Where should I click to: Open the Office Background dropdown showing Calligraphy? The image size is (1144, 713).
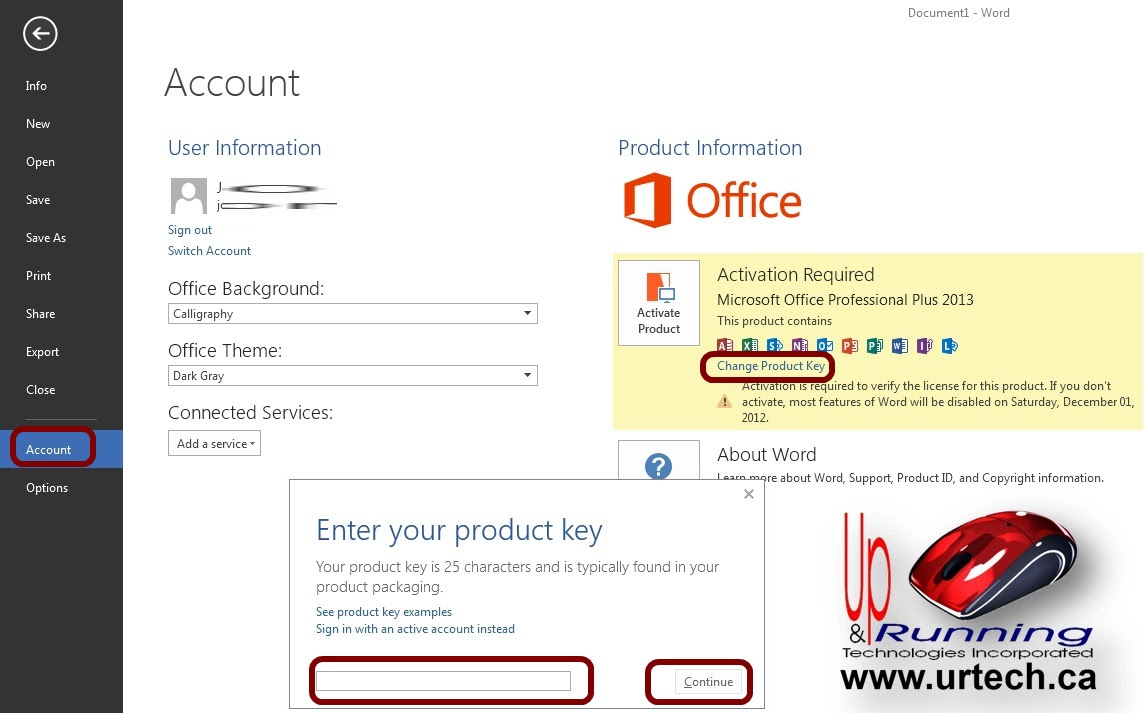click(x=353, y=314)
